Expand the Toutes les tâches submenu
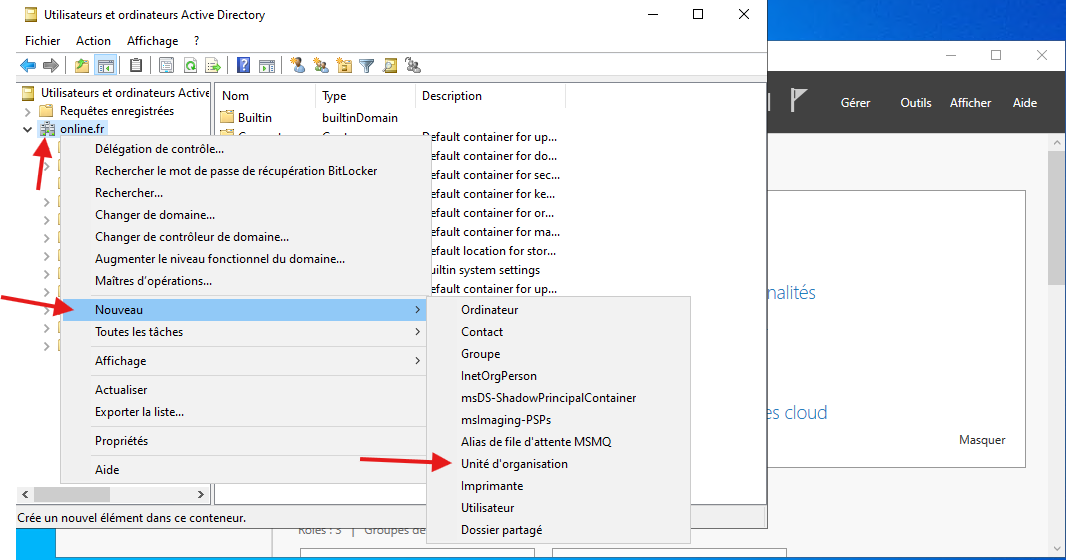The width and height of the screenshot is (1066, 560). [243, 332]
